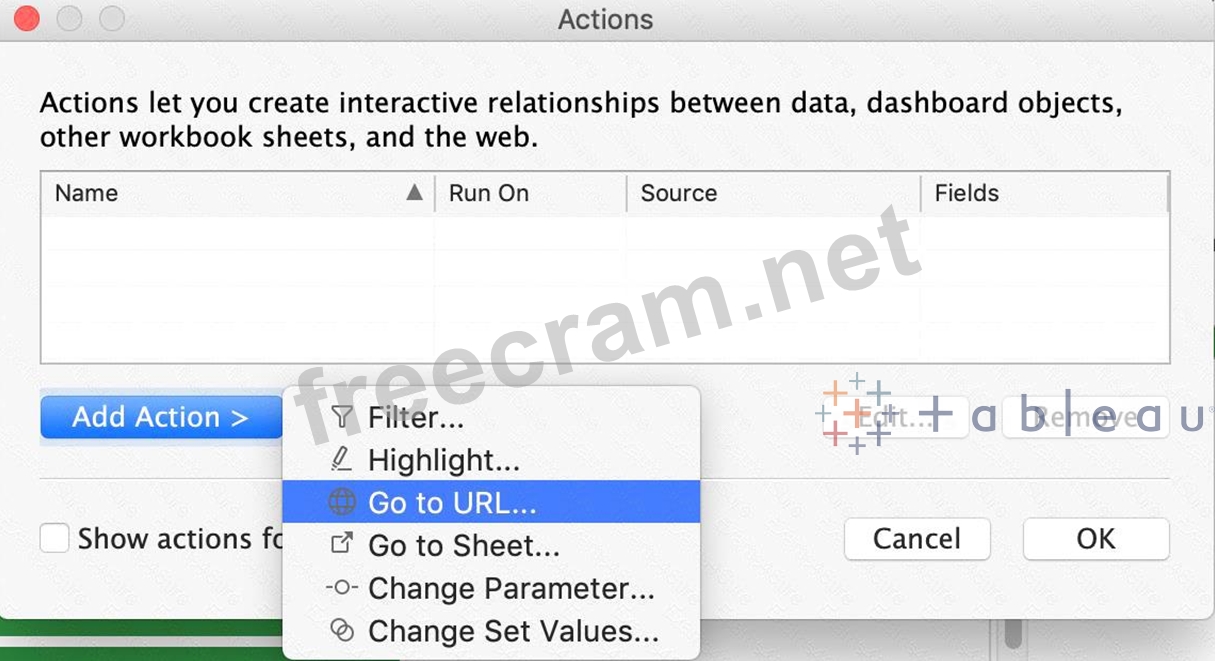Screen dimensions: 1215x661
Task: Close the Actions window with red button
Action: (26, 19)
